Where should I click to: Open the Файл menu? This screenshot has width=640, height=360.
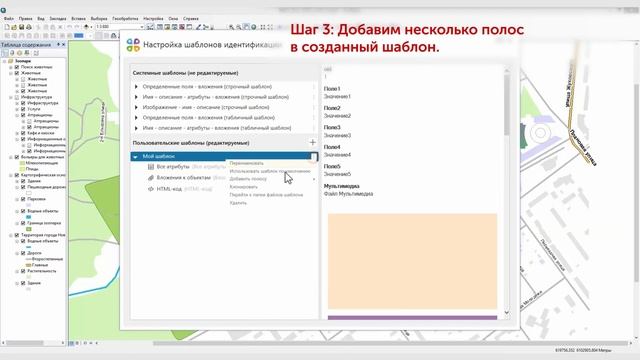[9, 19]
